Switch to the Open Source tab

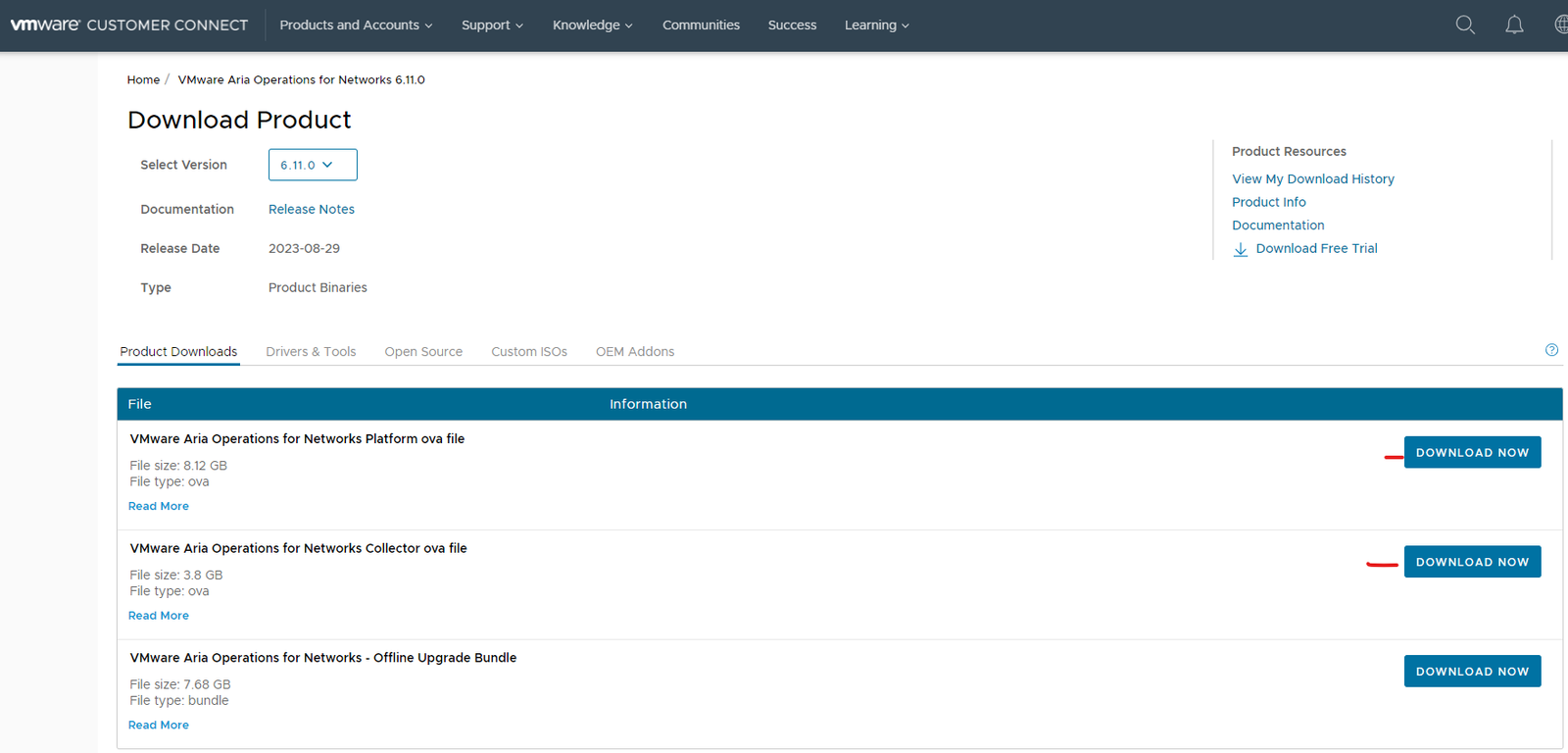pyautogui.click(x=423, y=352)
